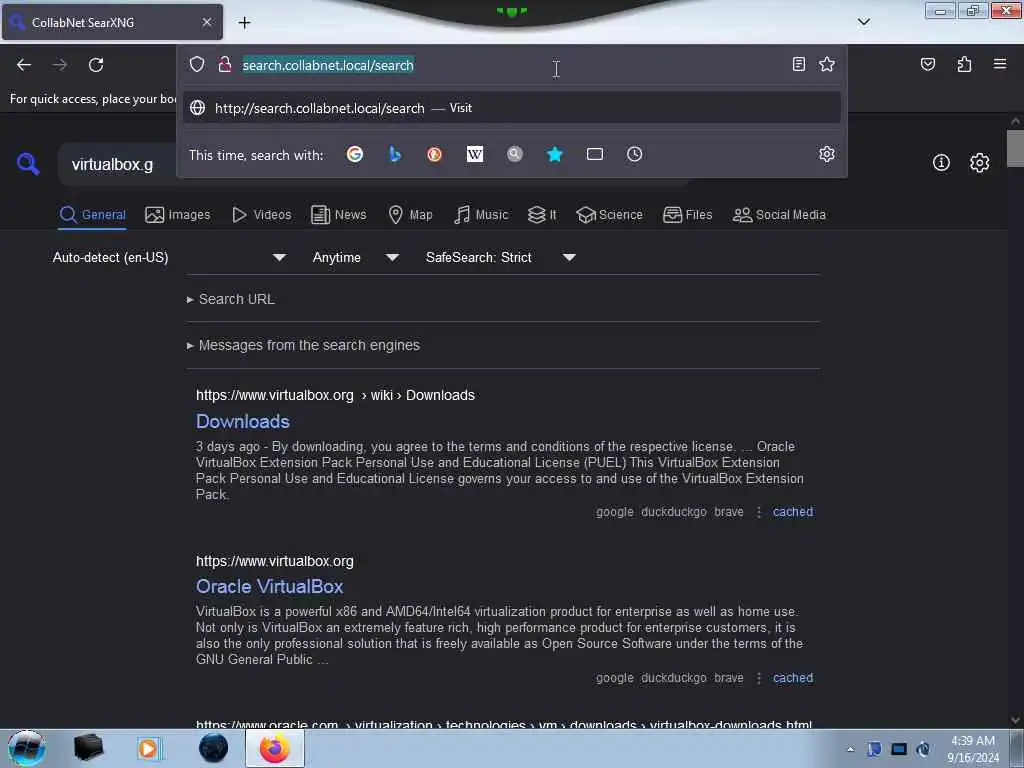Viewport: 1024px width, 768px height.
Task: Open a new tab with plus button
Action: tap(244, 23)
